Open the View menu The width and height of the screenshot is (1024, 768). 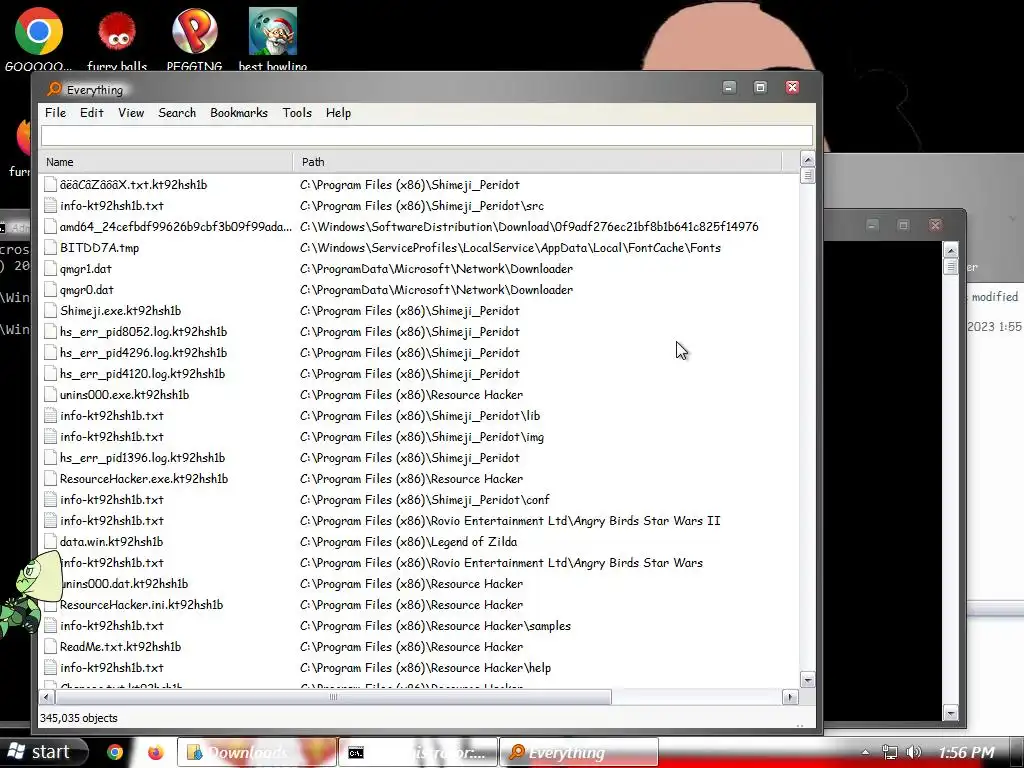[x=131, y=113]
